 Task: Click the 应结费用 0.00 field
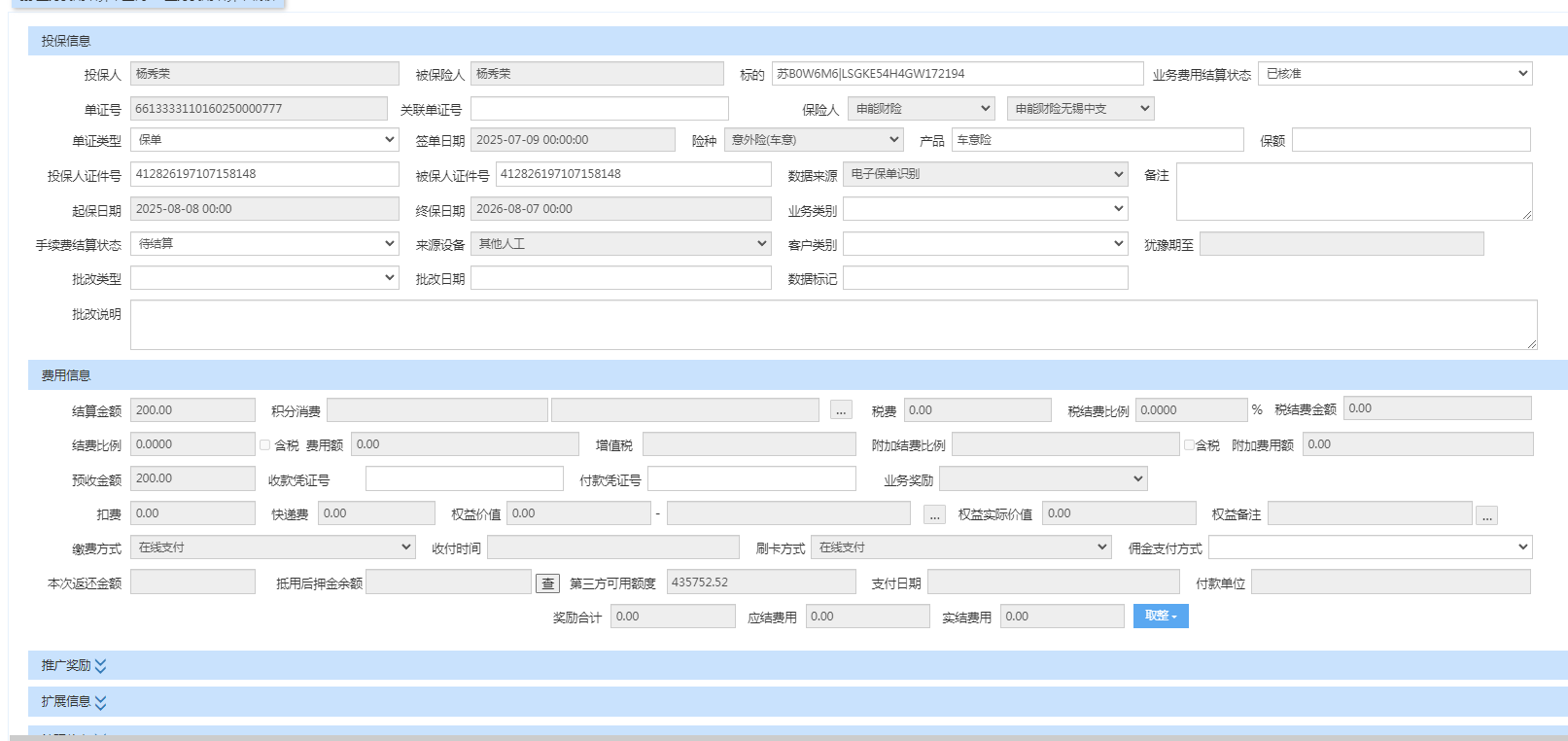pyautogui.click(x=867, y=617)
